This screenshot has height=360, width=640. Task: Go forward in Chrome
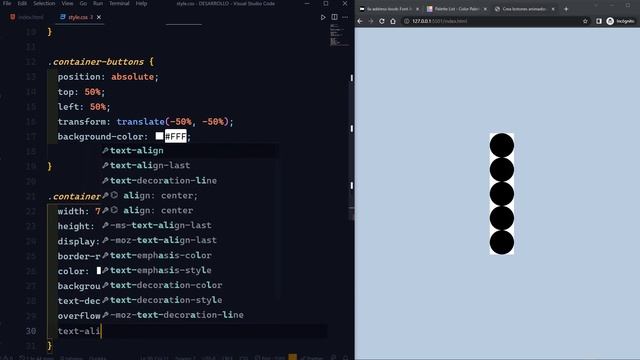pyautogui.click(x=371, y=21)
